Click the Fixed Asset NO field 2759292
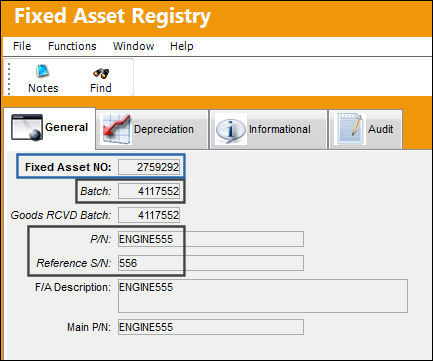Image resolution: width=433 pixels, height=361 pixels. tap(149, 167)
